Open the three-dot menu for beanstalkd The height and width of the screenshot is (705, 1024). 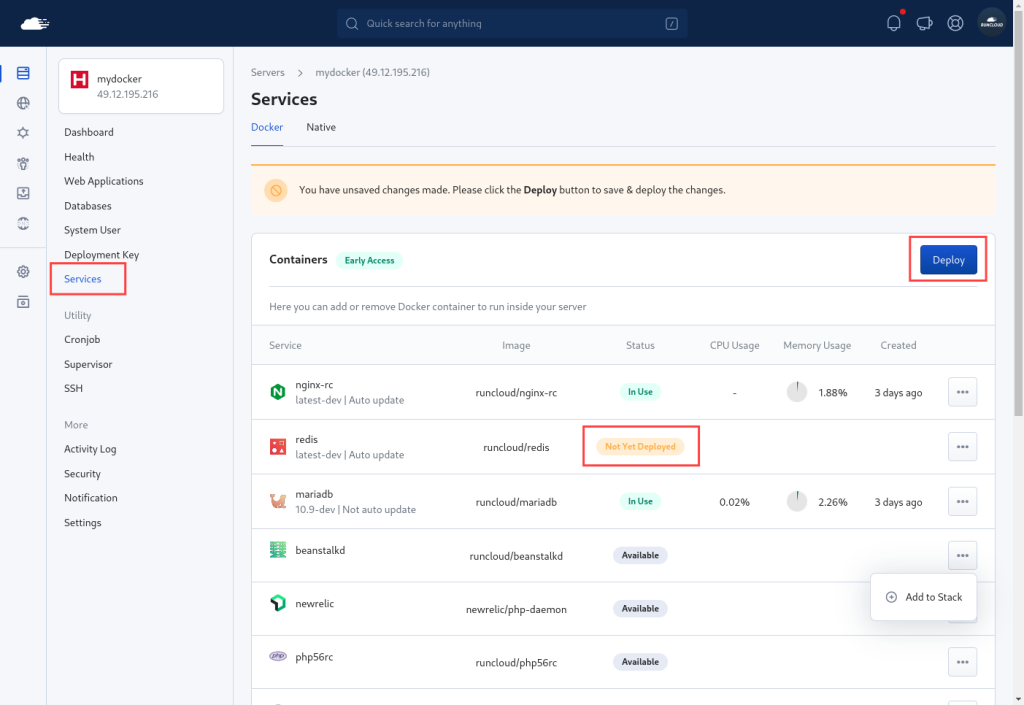coord(962,556)
